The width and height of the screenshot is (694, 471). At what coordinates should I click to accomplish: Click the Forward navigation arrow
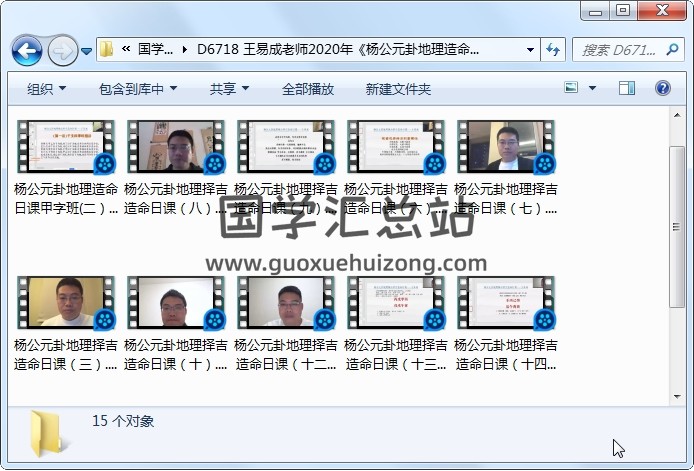(62, 50)
